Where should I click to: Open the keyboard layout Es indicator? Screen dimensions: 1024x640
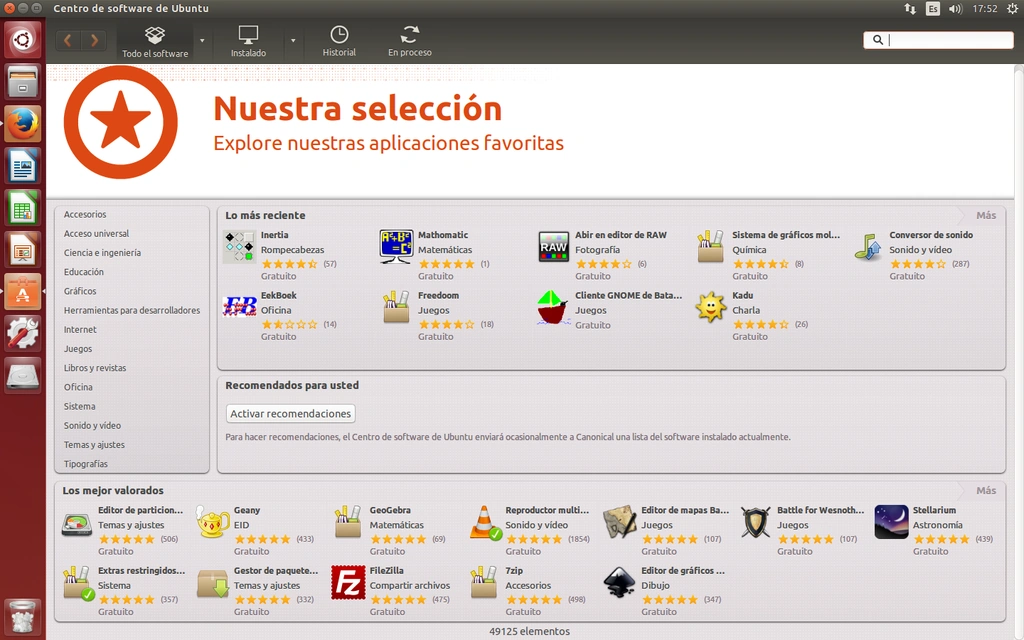point(933,8)
